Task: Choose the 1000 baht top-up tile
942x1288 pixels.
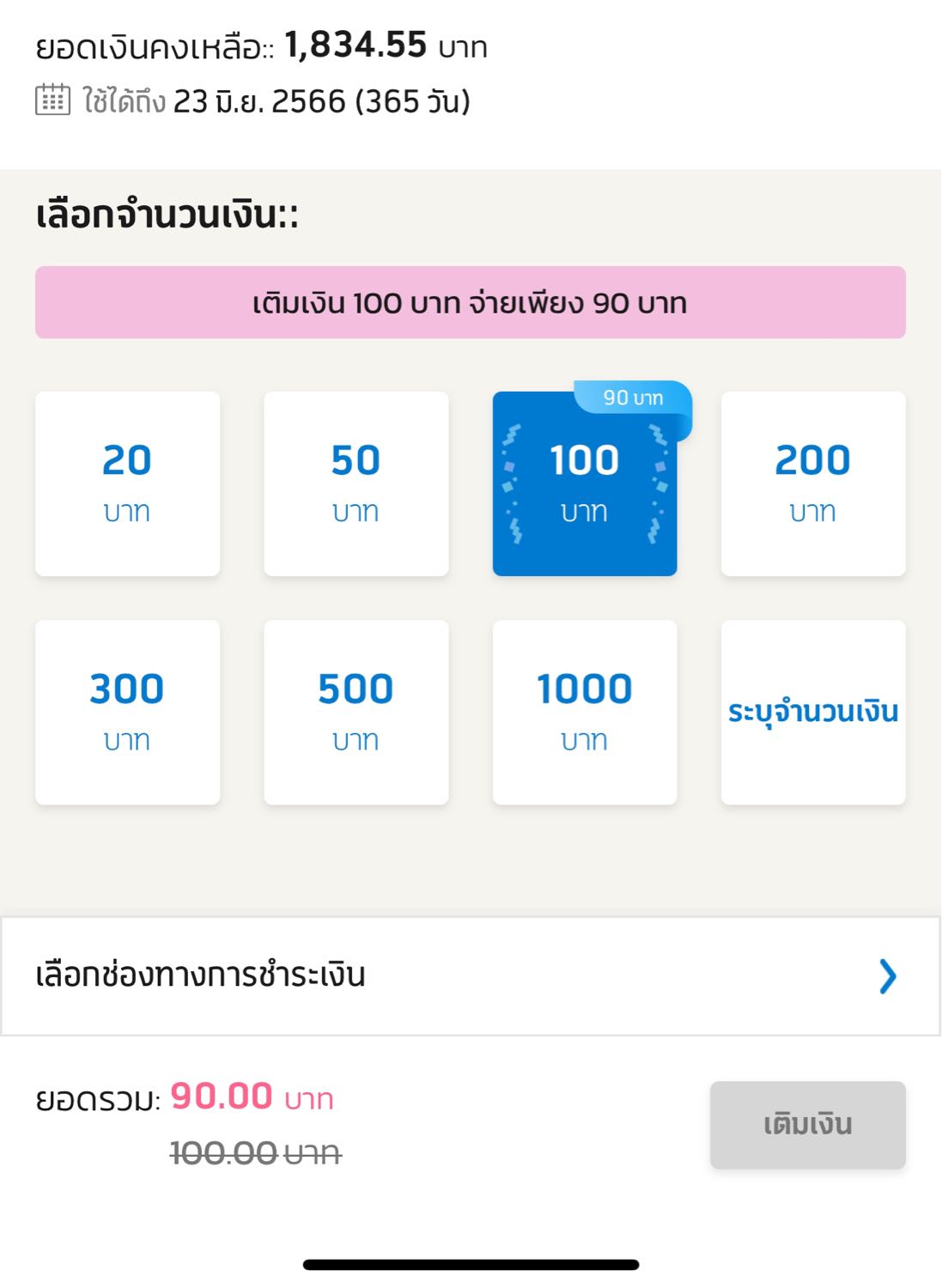Action: click(x=585, y=712)
